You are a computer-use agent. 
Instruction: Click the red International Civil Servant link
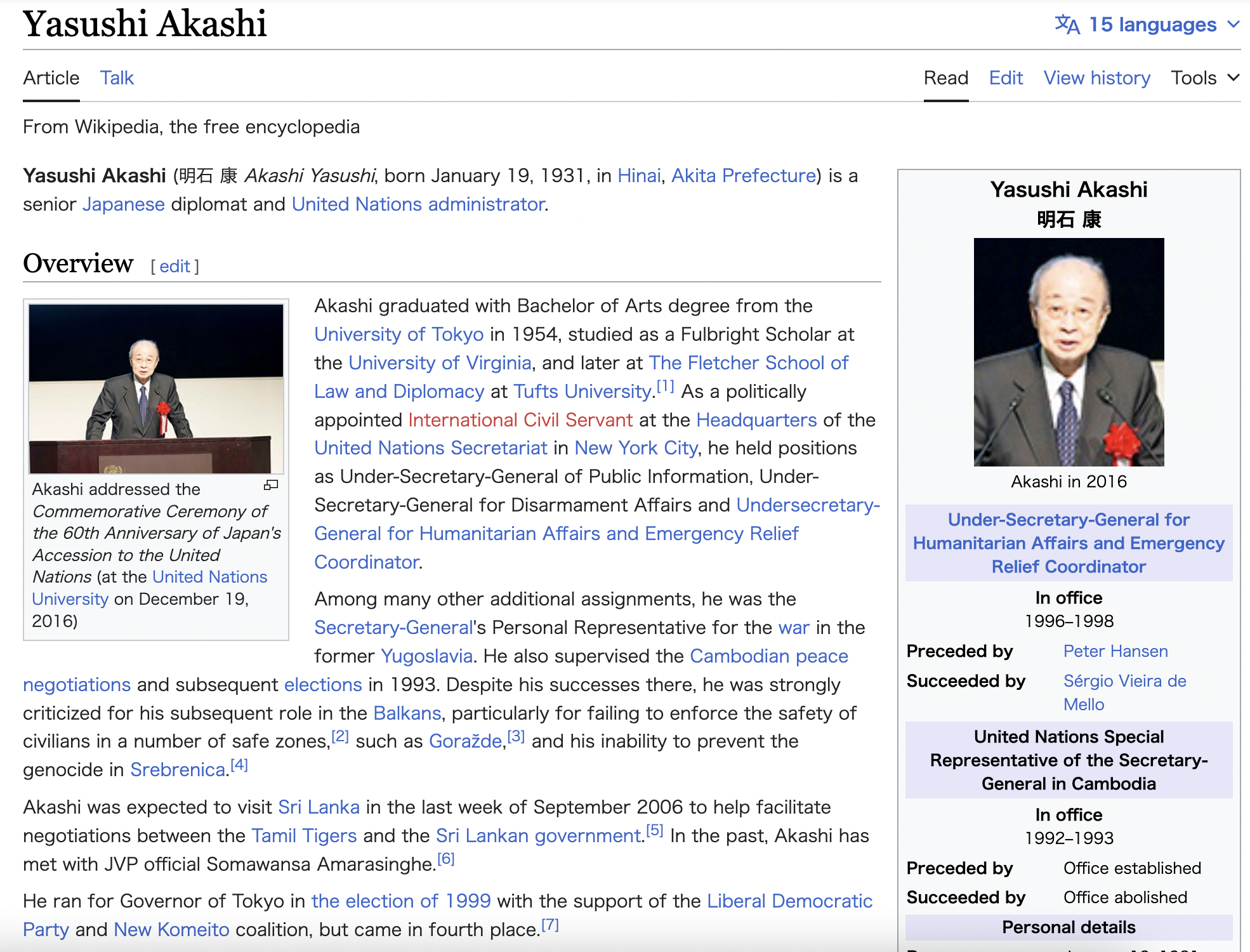pyautogui.click(x=520, y=420)
